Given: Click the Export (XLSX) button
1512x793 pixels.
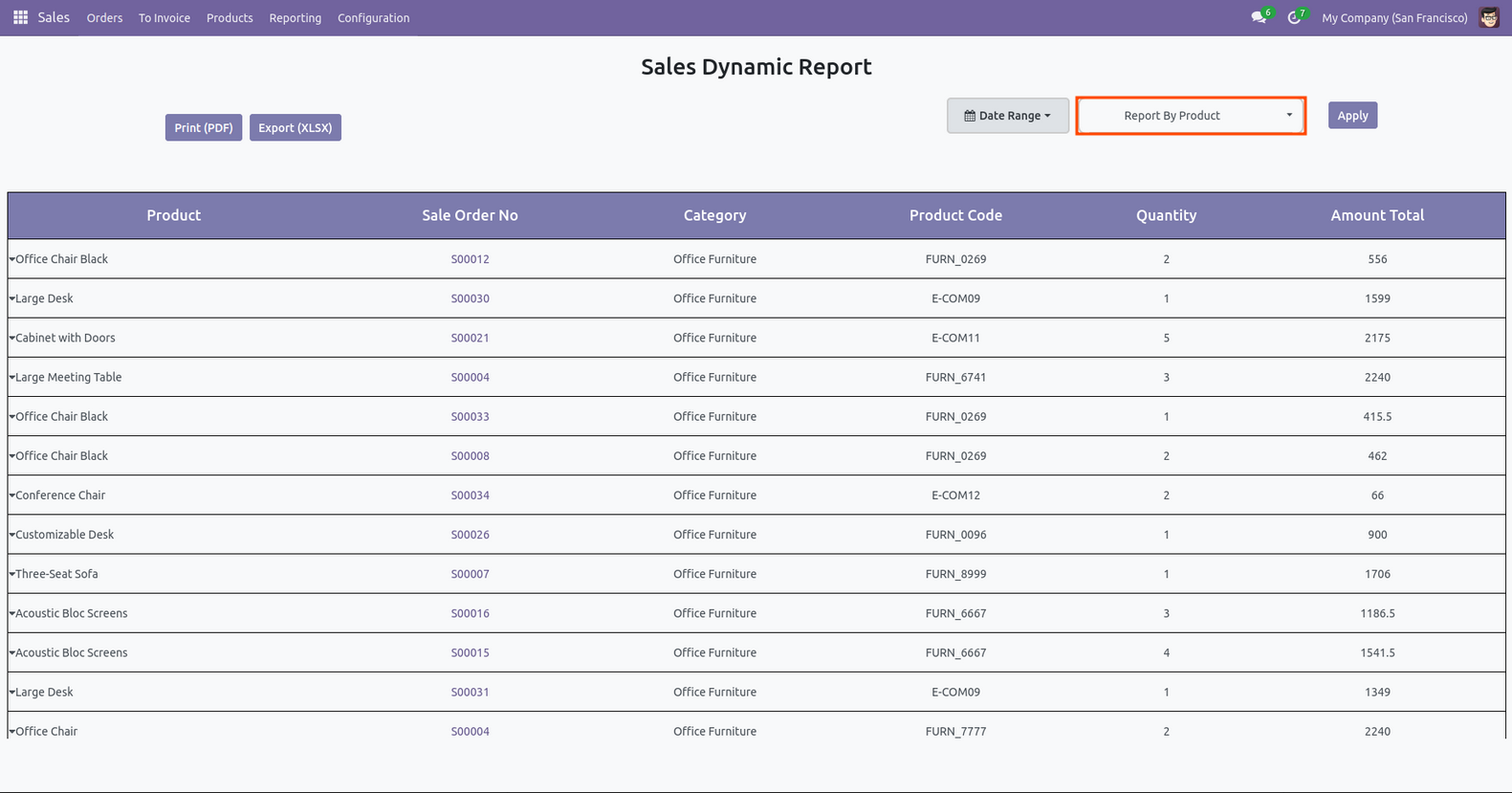Looking at the screenshot, I should [x=295, y=128].
